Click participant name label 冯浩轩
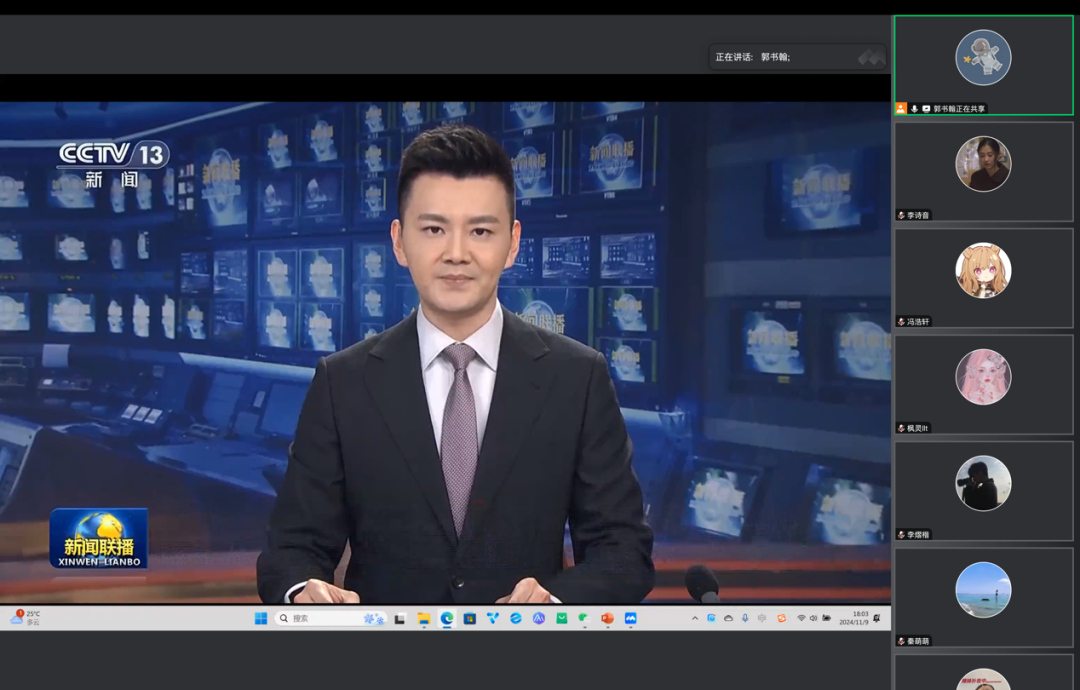The width and height of the screenshot is (1080, 690). click(918, 322)
